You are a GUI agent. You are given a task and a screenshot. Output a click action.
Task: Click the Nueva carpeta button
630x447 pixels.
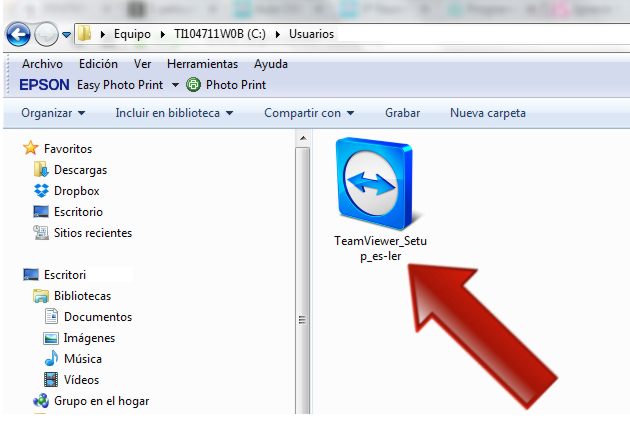488,113
